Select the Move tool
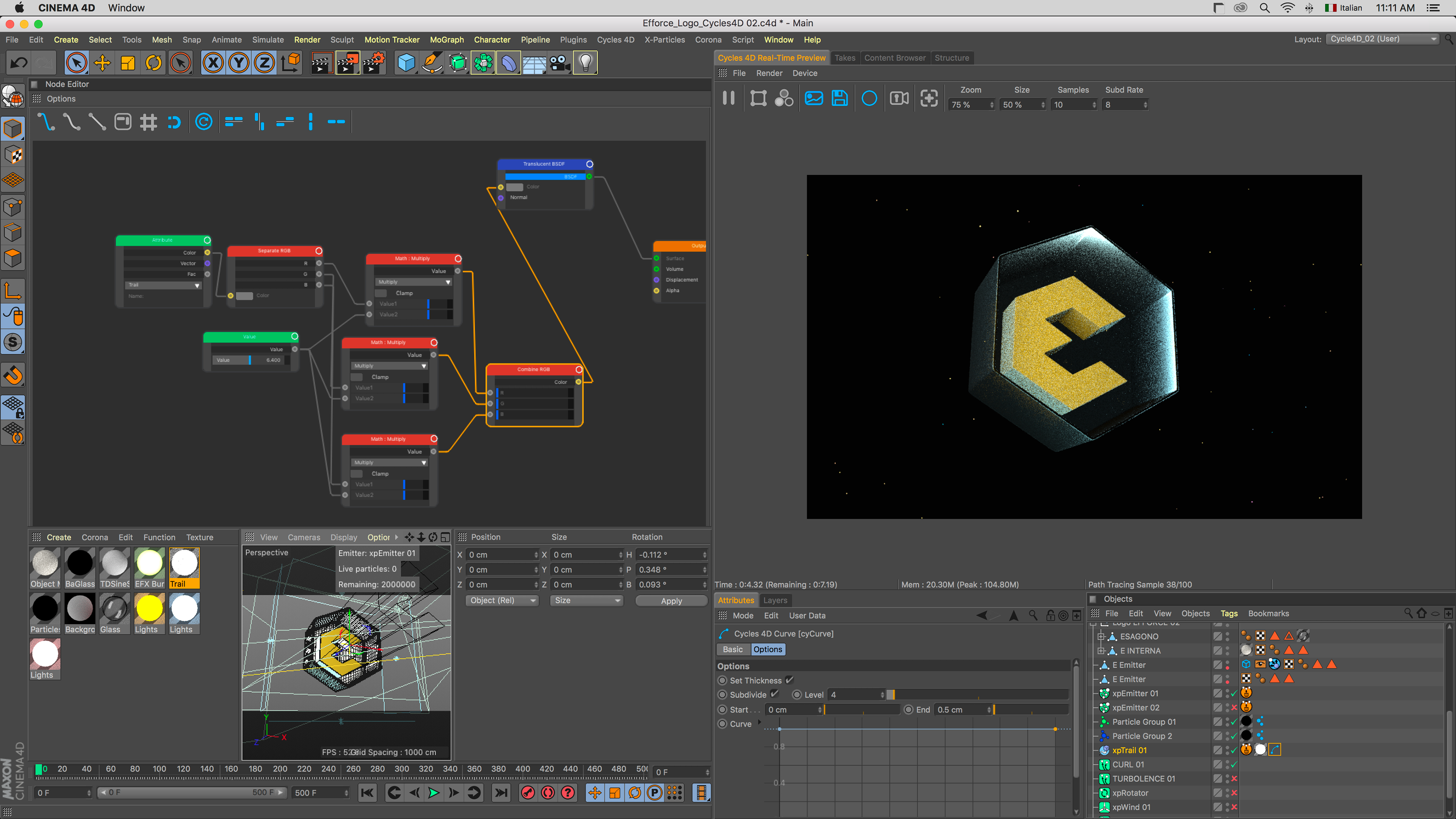This screenshot has height=819, width=1456. [x=102, y=63]
